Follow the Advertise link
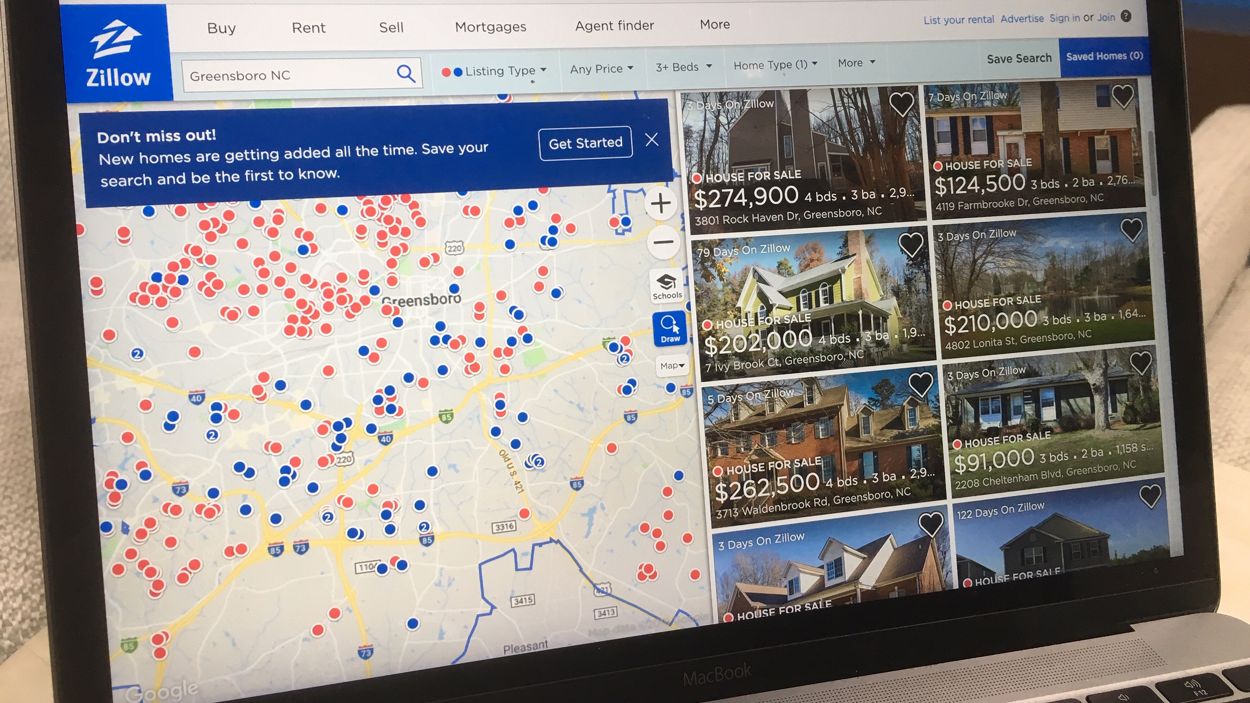 pyautogui.click(x=1022, y=19)
